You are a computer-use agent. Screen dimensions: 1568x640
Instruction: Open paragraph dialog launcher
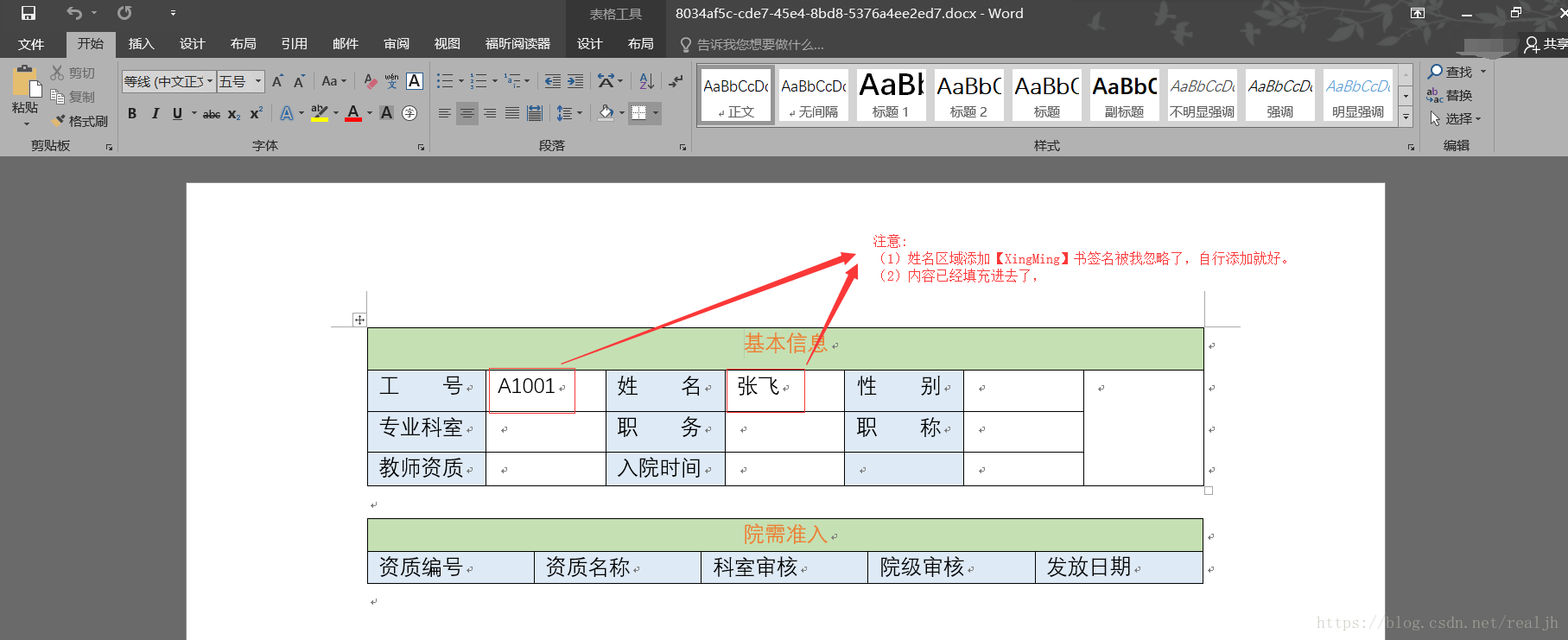[x=682, y=148]
